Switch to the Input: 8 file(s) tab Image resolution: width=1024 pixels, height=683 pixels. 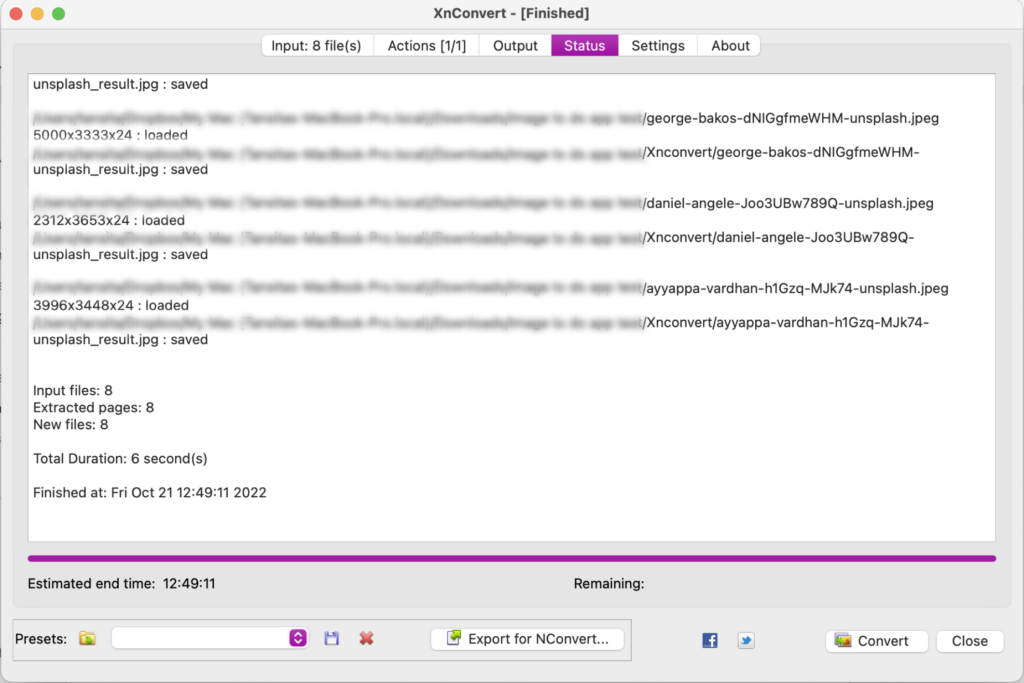pos(317,46)
